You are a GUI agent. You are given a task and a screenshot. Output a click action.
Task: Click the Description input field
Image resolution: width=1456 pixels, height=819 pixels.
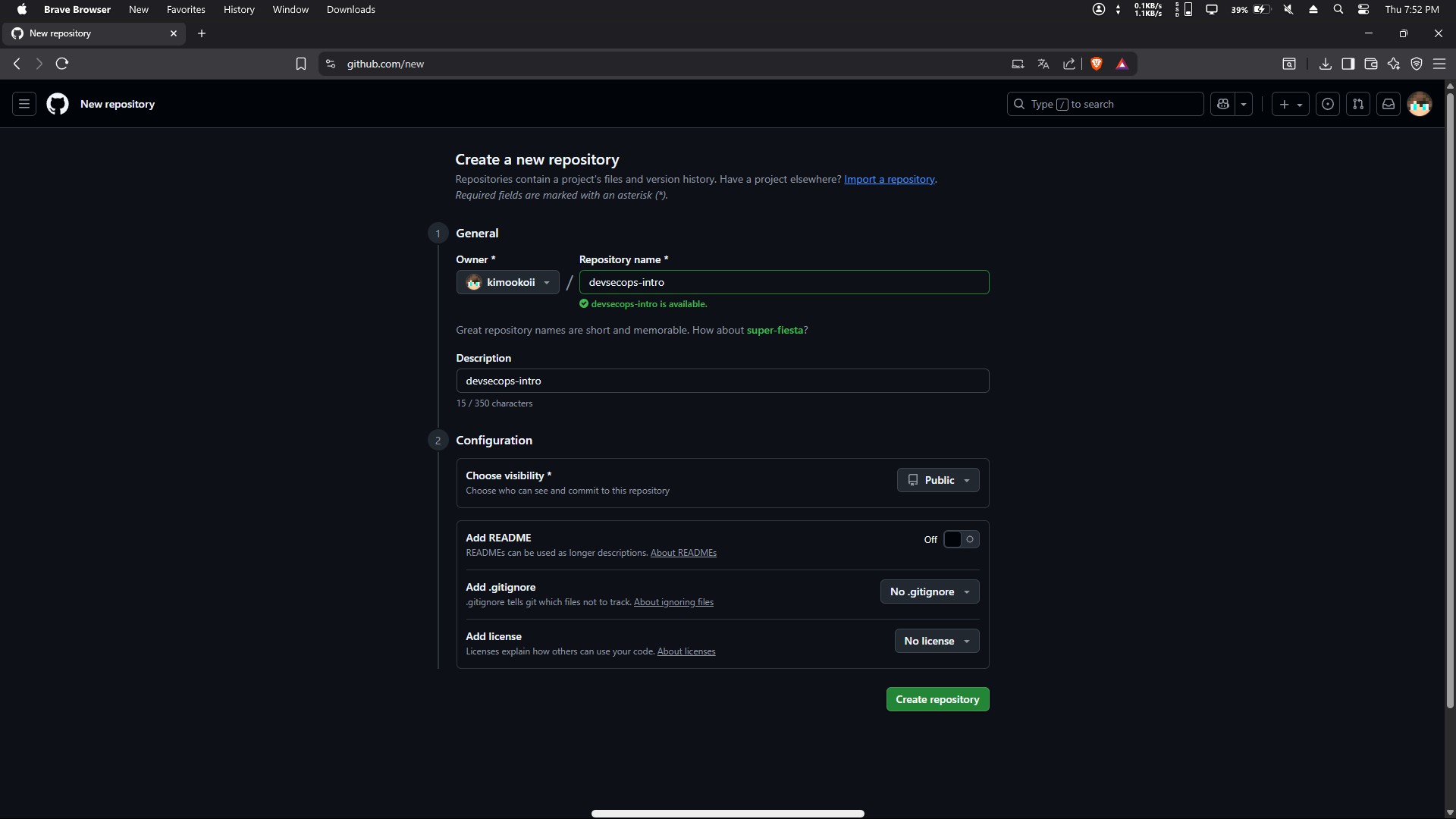[722, 381]
